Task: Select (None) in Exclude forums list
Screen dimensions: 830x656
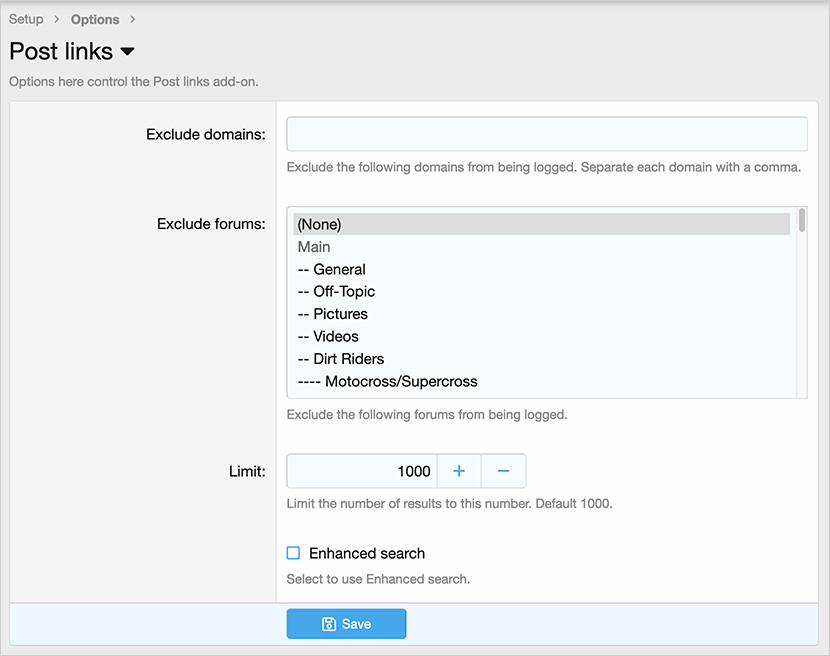Action: (320, 225)
